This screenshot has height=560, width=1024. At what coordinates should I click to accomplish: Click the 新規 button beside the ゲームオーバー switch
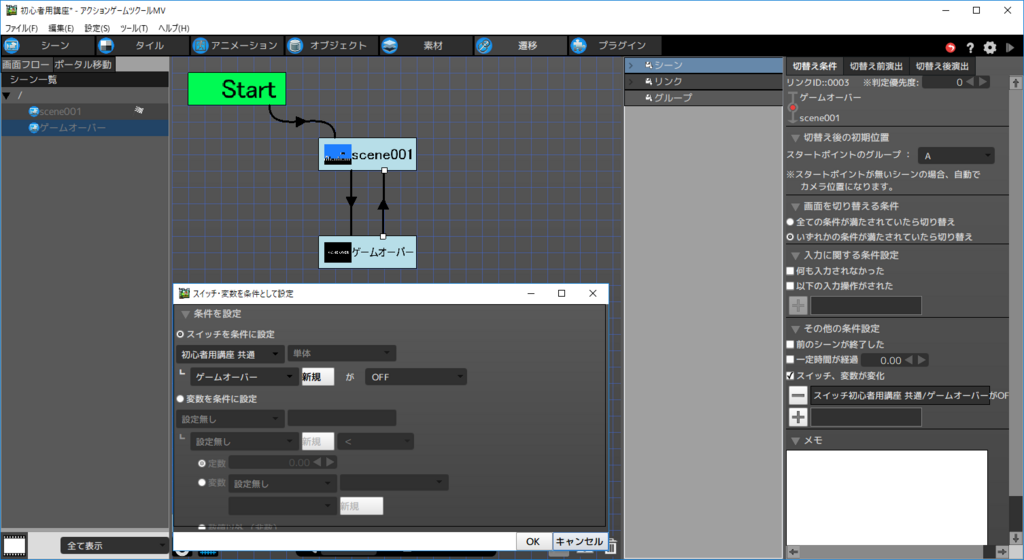coord(318,377)
